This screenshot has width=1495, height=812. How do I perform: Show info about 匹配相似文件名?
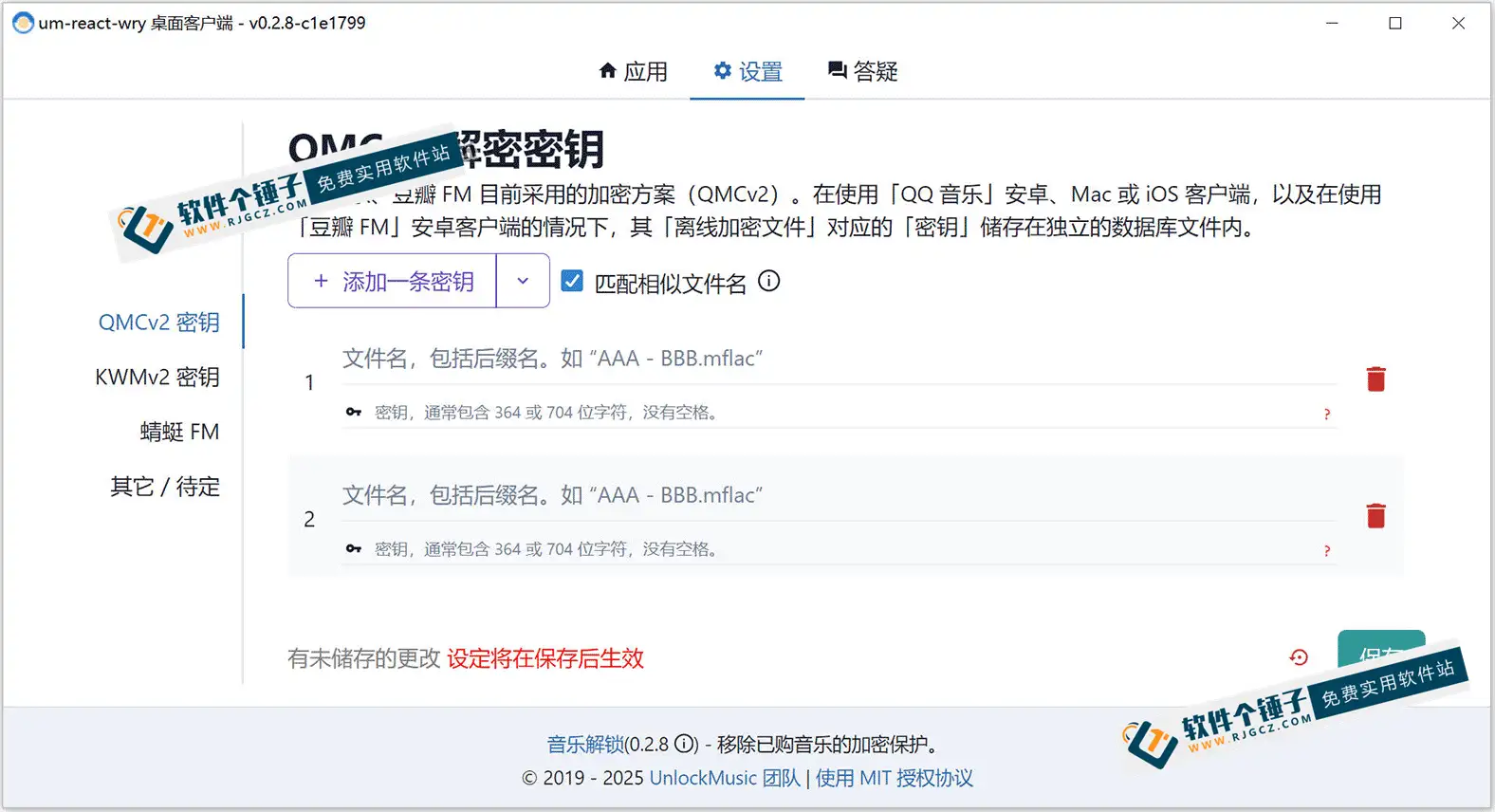coord(769,281)
